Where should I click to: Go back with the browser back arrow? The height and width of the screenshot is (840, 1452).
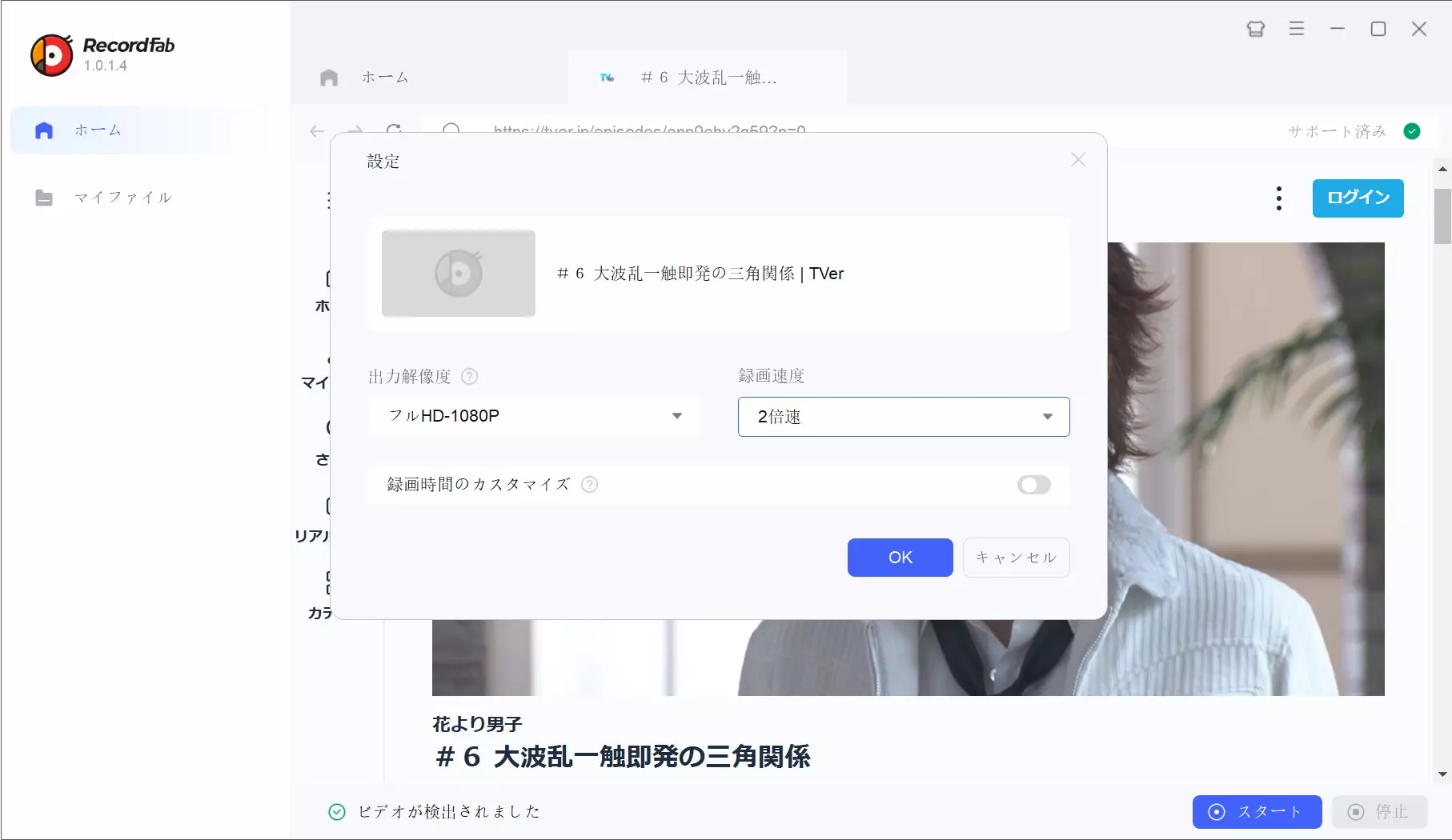point(317,131)
